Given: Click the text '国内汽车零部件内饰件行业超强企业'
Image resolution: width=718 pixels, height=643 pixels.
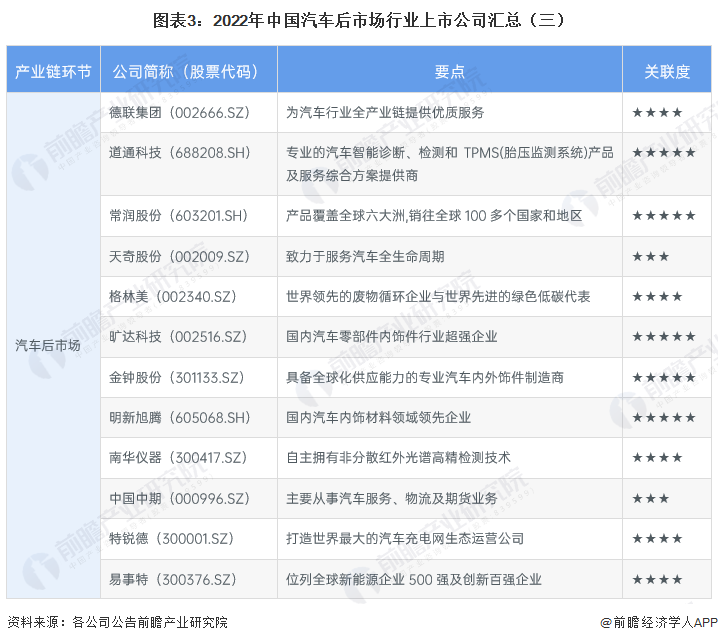Looking at the screenshot, I should click(392, 337).
